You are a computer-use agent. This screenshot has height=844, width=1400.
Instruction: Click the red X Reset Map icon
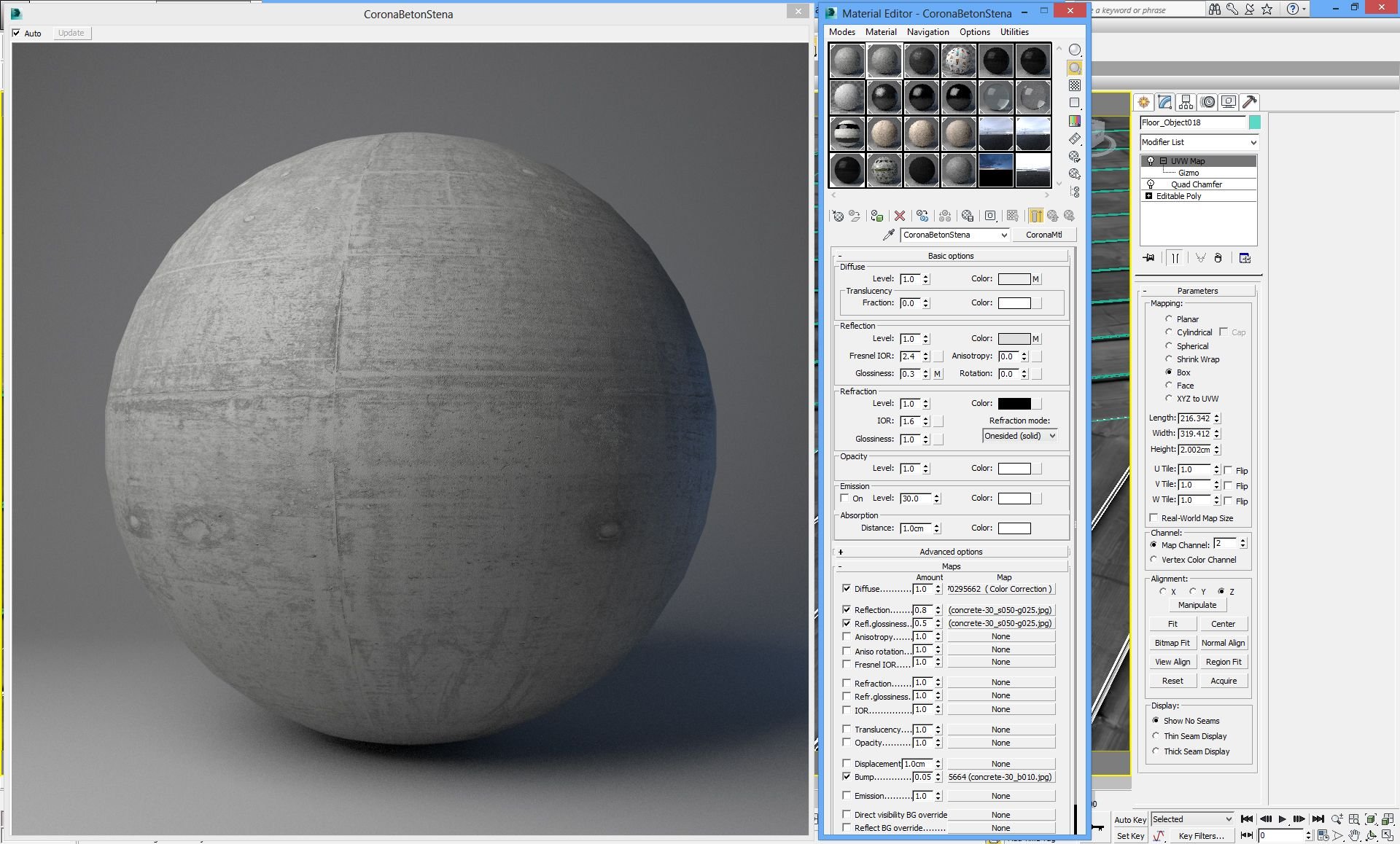pyautogui.click(x=900, y=216)
